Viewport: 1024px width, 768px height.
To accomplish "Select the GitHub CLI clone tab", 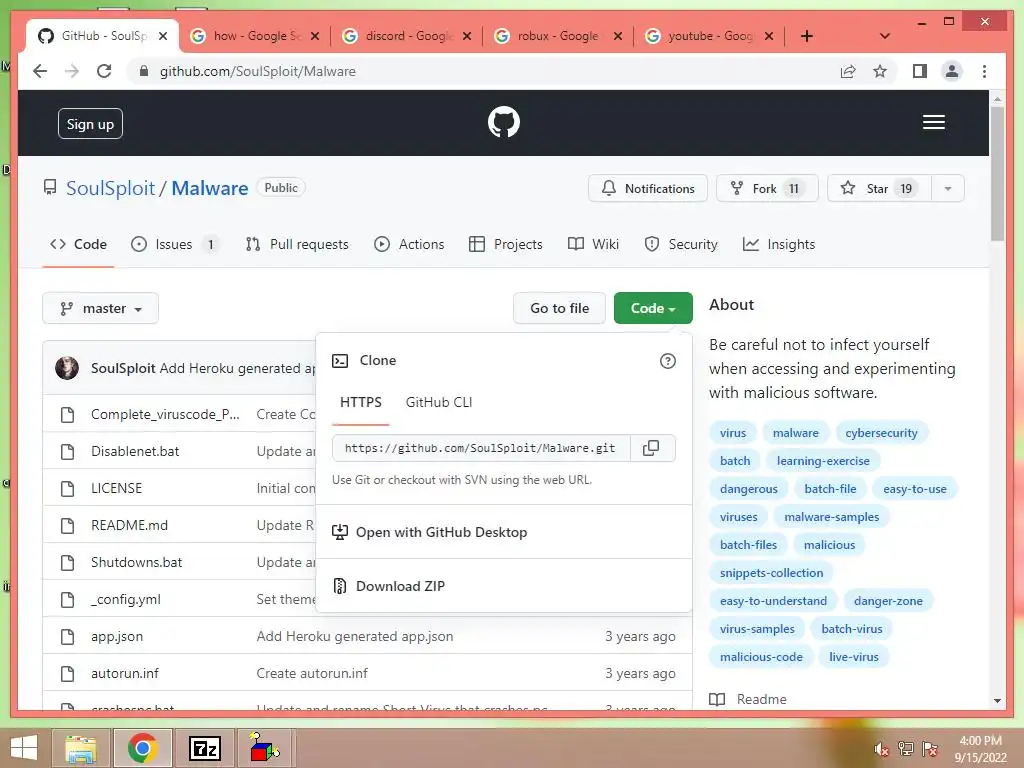I will (439, 402).
